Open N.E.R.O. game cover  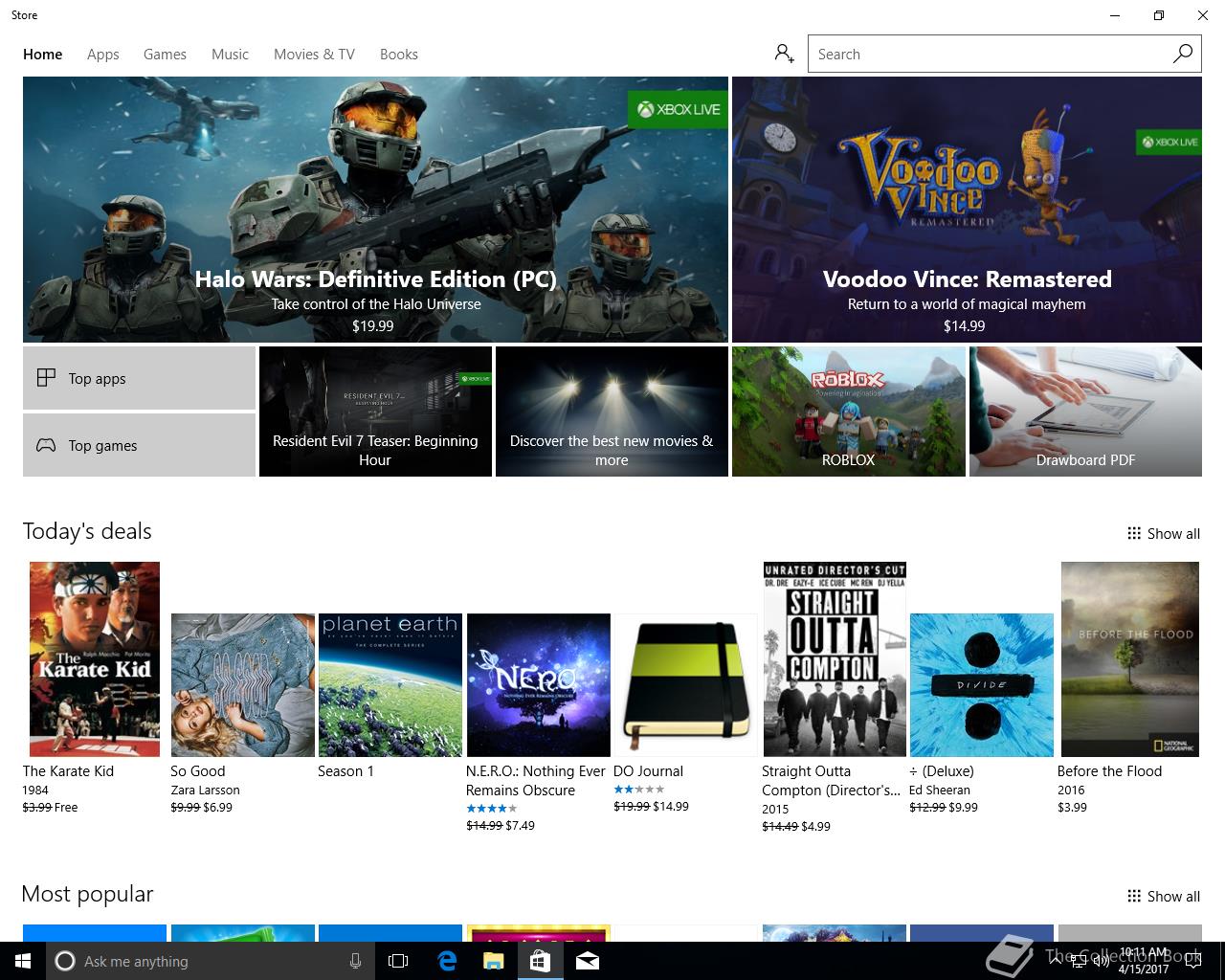(x=538, y=685)
